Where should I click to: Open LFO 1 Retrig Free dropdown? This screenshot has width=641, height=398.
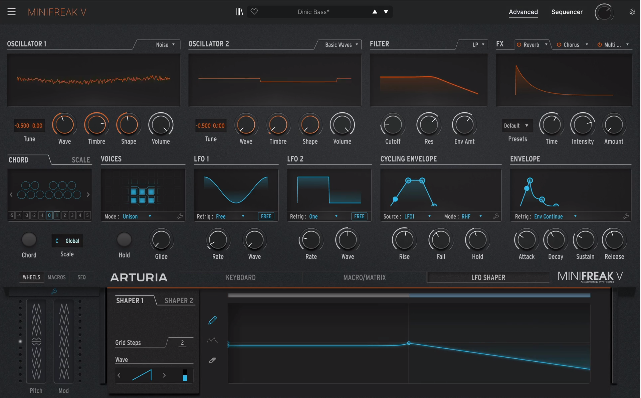[230, 217]
